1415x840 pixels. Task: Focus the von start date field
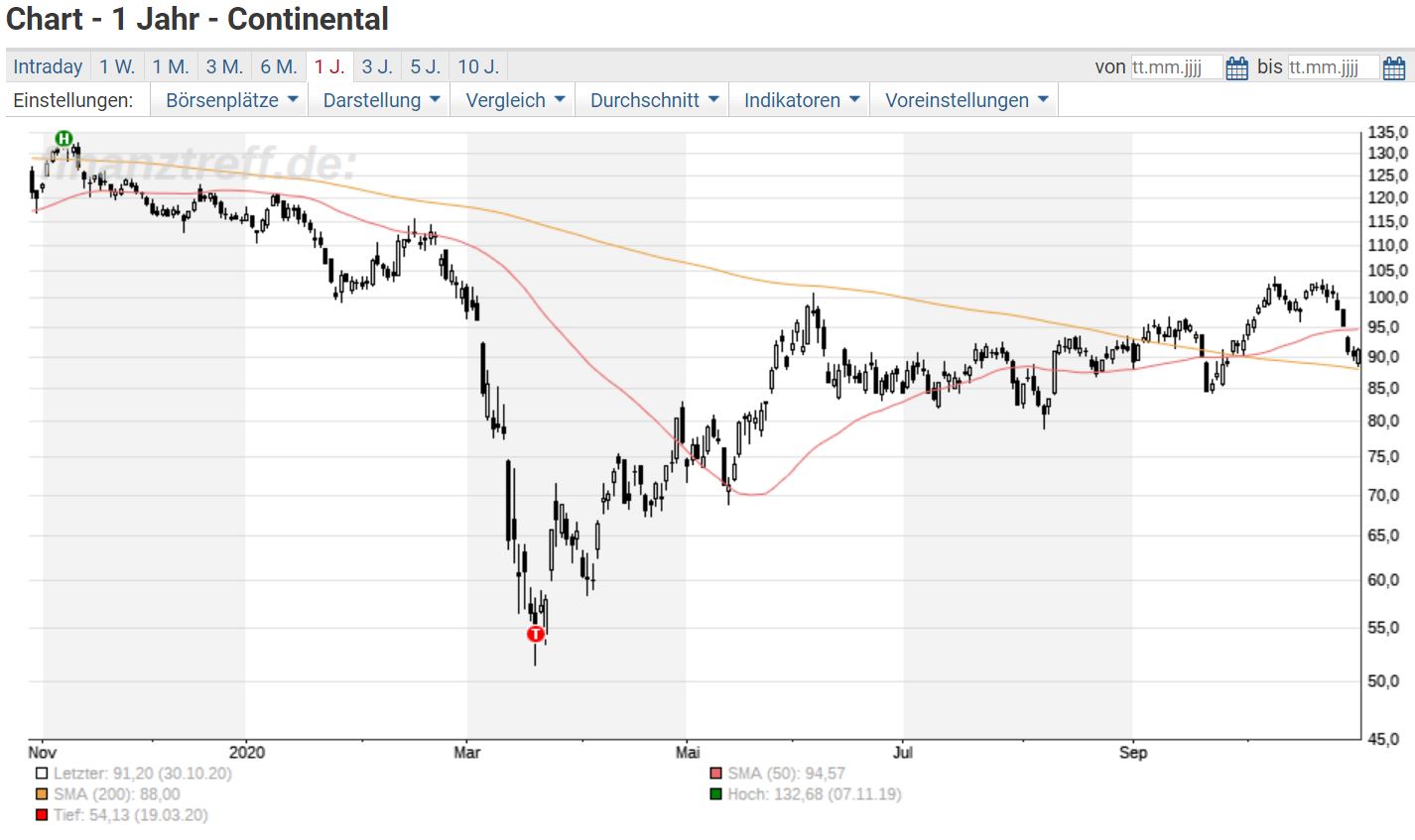[1176, 67]
